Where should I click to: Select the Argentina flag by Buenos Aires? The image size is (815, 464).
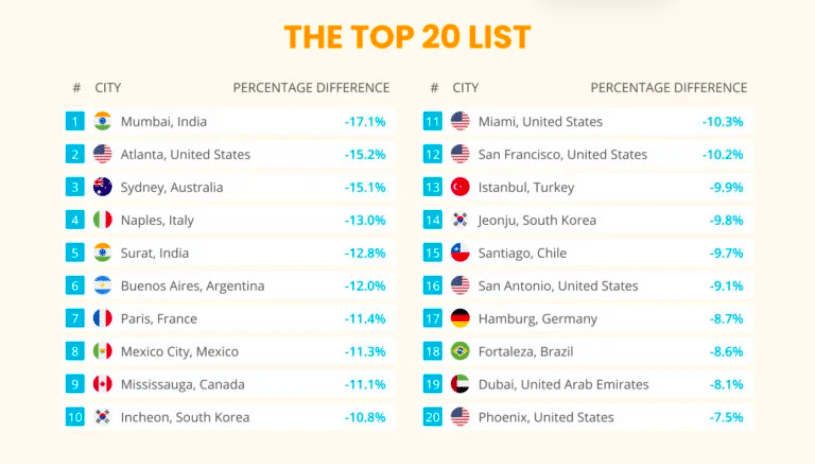pyautogui.click(x=103, y=286)
